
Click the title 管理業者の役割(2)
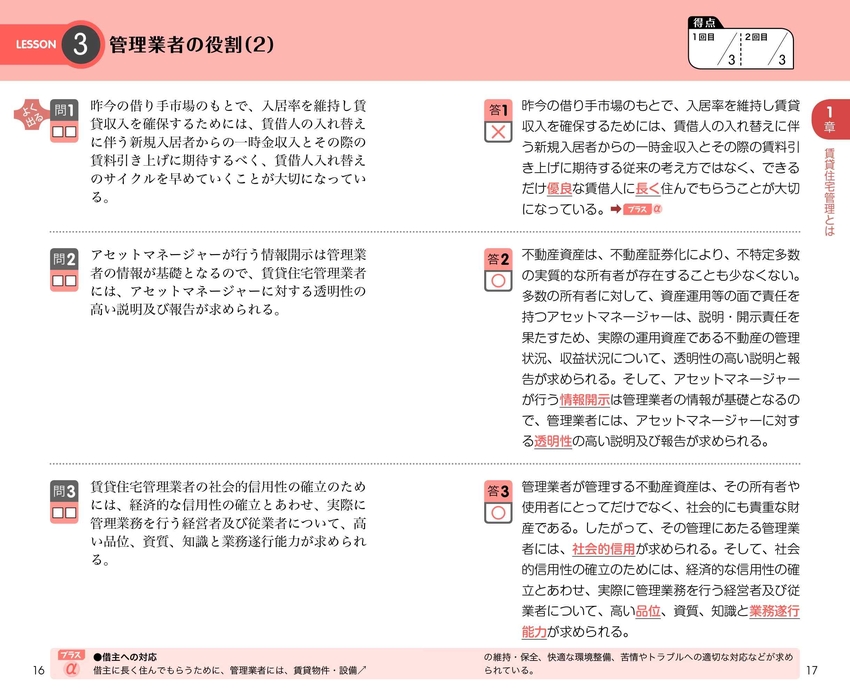click(x=191, y=44)
